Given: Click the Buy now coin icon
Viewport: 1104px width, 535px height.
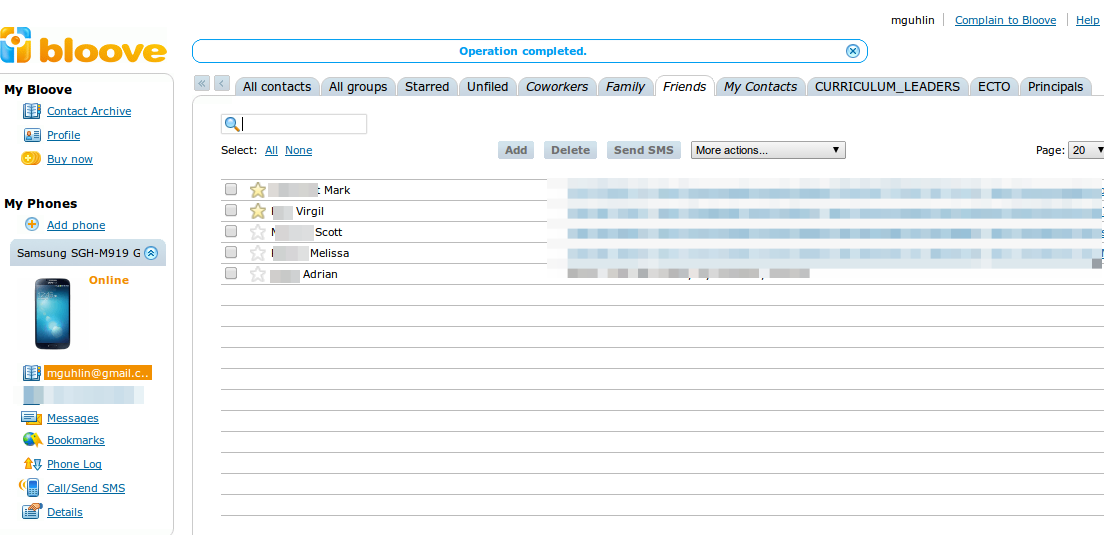Looking at the screenshot, I should (x=32, y=159).
